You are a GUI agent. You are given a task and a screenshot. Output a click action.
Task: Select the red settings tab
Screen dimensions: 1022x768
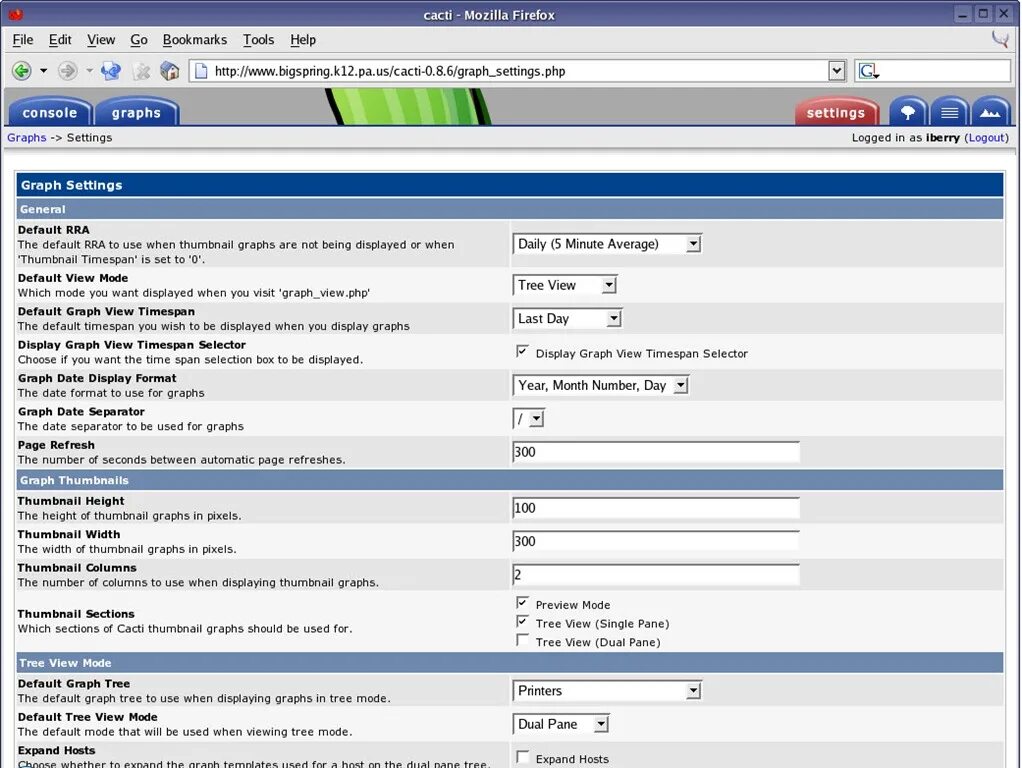[x=836, y=112]
